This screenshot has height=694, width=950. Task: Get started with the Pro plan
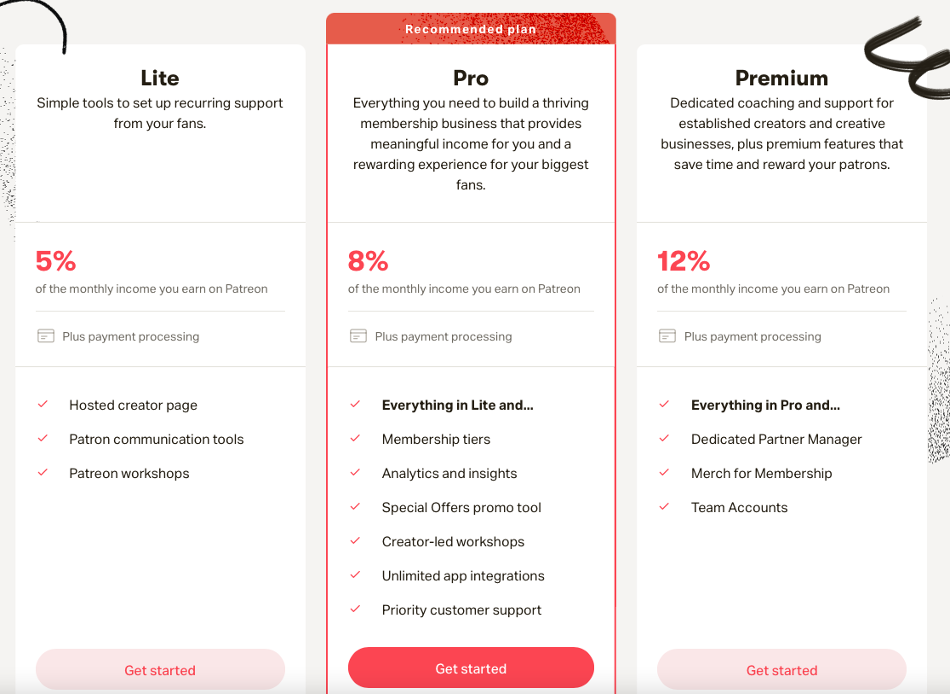471,668
